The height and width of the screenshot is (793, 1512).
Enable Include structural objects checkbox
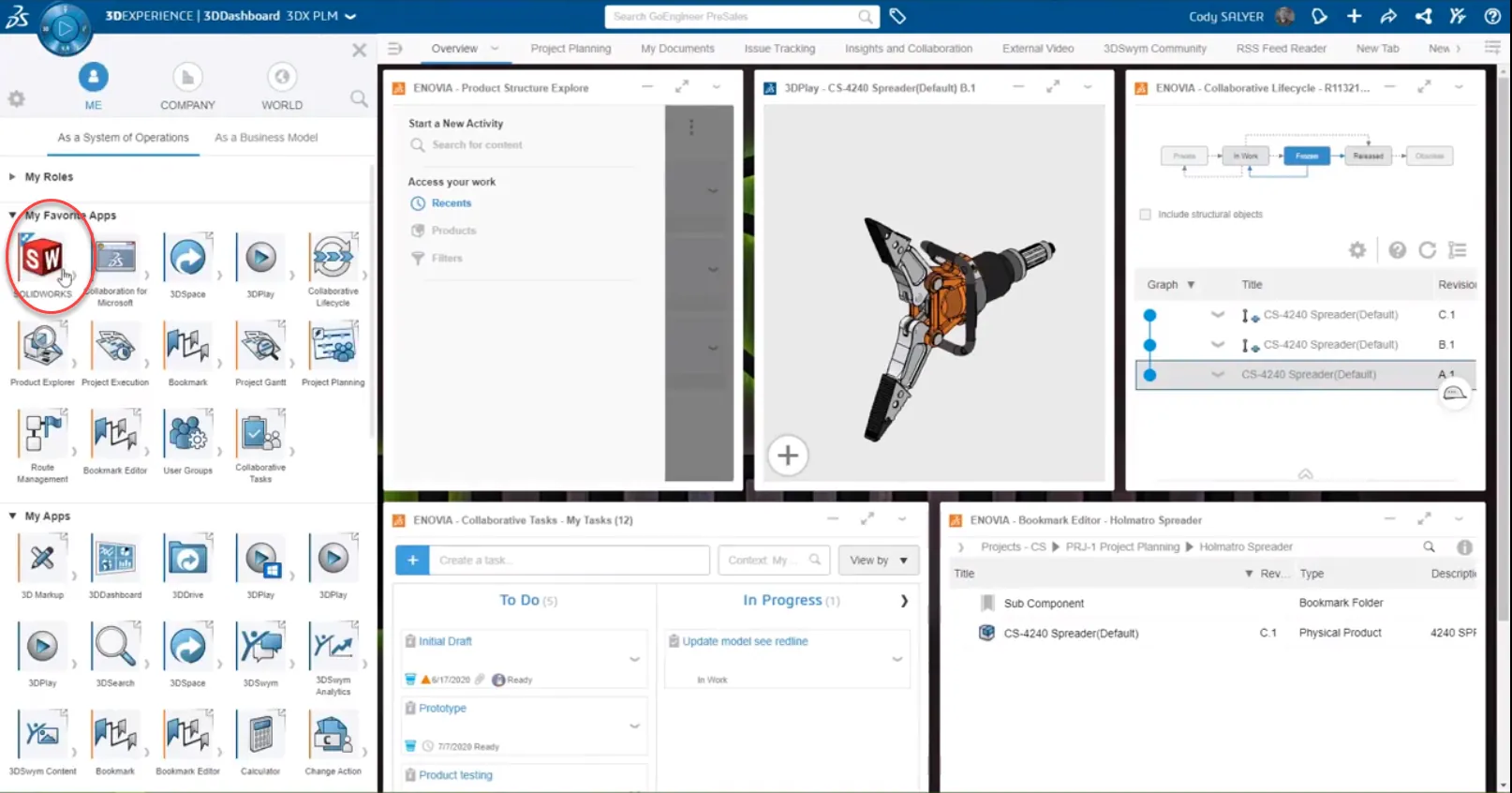[x=1145, y=215]
